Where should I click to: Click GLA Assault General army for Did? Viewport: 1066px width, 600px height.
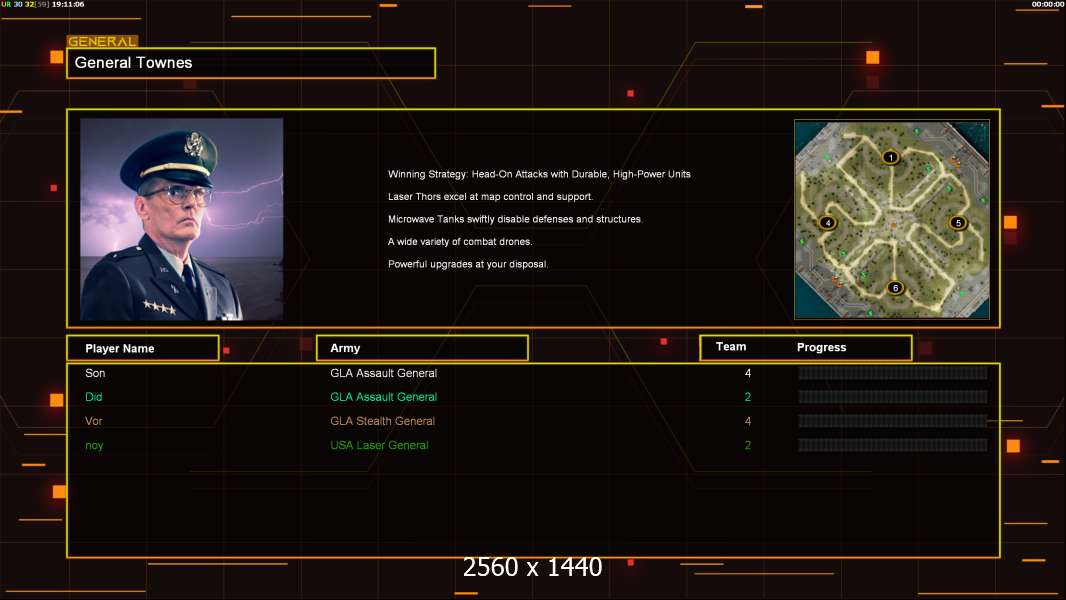coord(383,397)
